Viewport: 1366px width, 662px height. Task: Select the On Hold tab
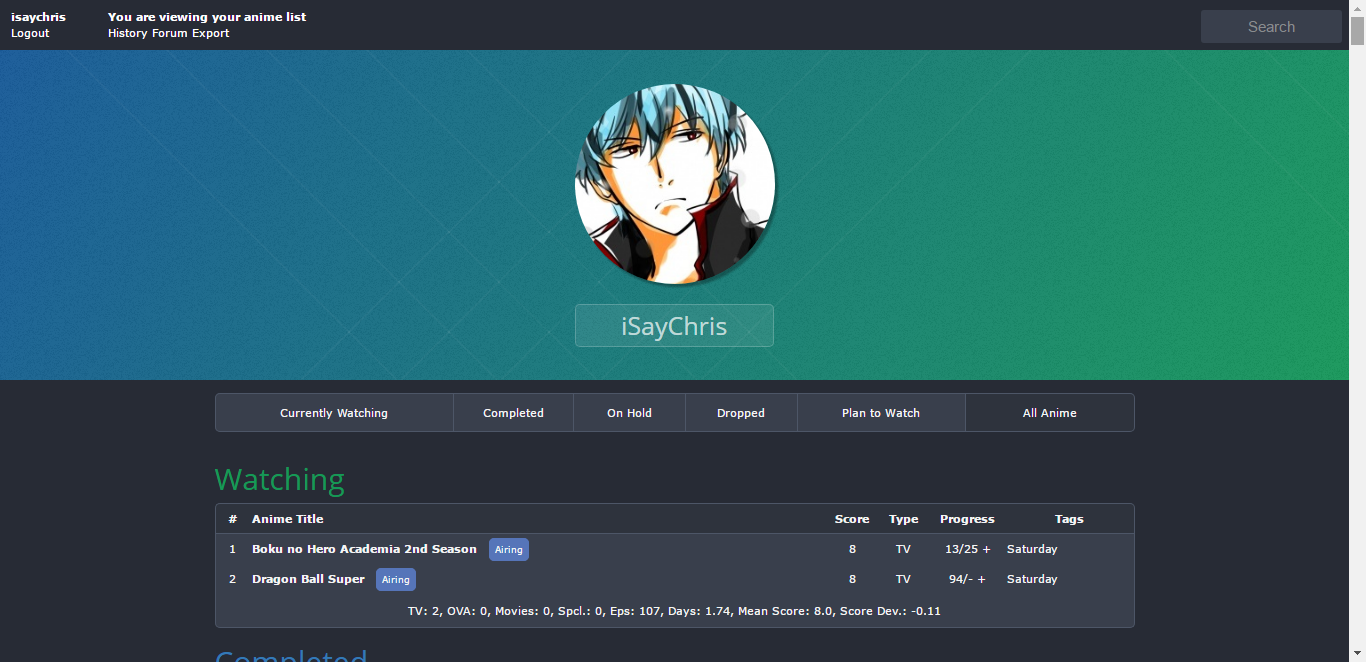(629, 412)
